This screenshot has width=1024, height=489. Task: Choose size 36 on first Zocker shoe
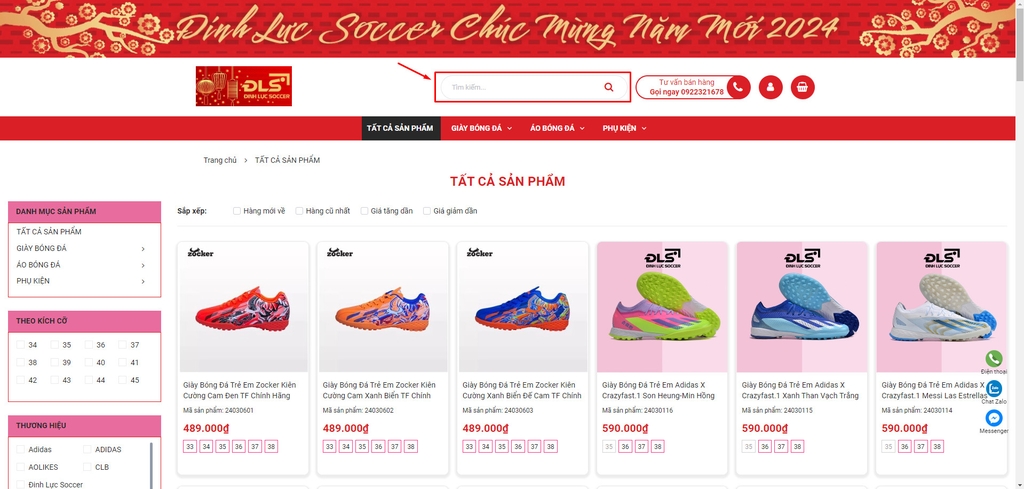pyautogui.click(x=238, y=447)
